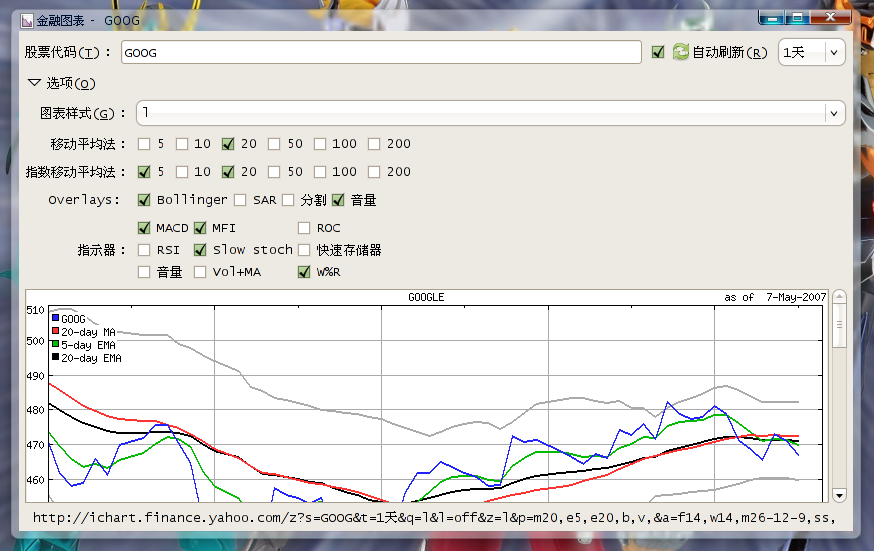Viewport: 874px width, 551px height.
Task: Enable the Vol+MA indicator checkbox
Action: coord(200,272)
